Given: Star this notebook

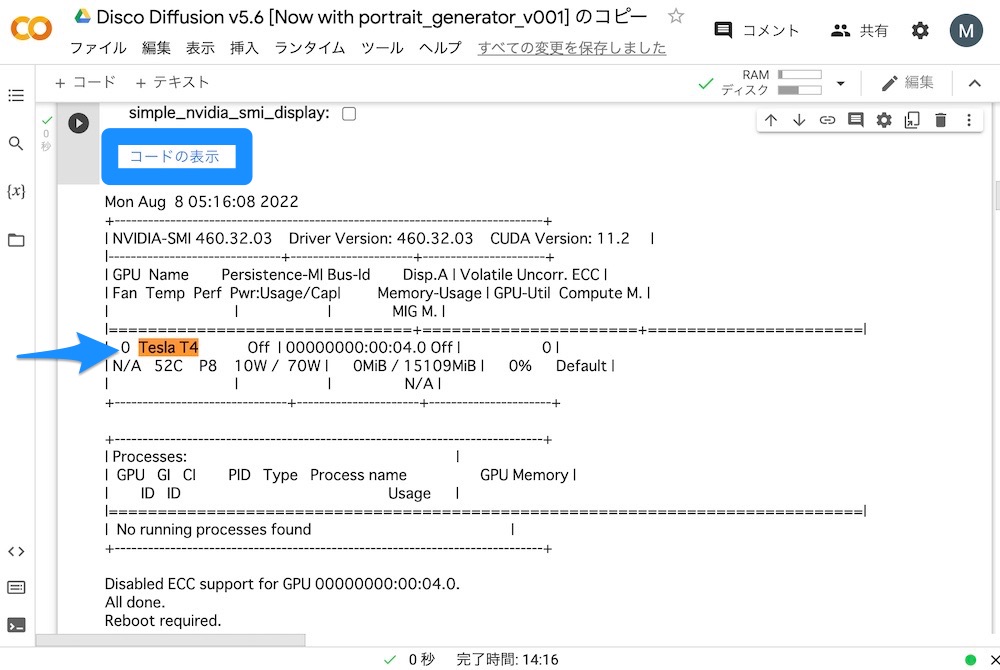Looking at the screenshot, I should click(675, 16).
